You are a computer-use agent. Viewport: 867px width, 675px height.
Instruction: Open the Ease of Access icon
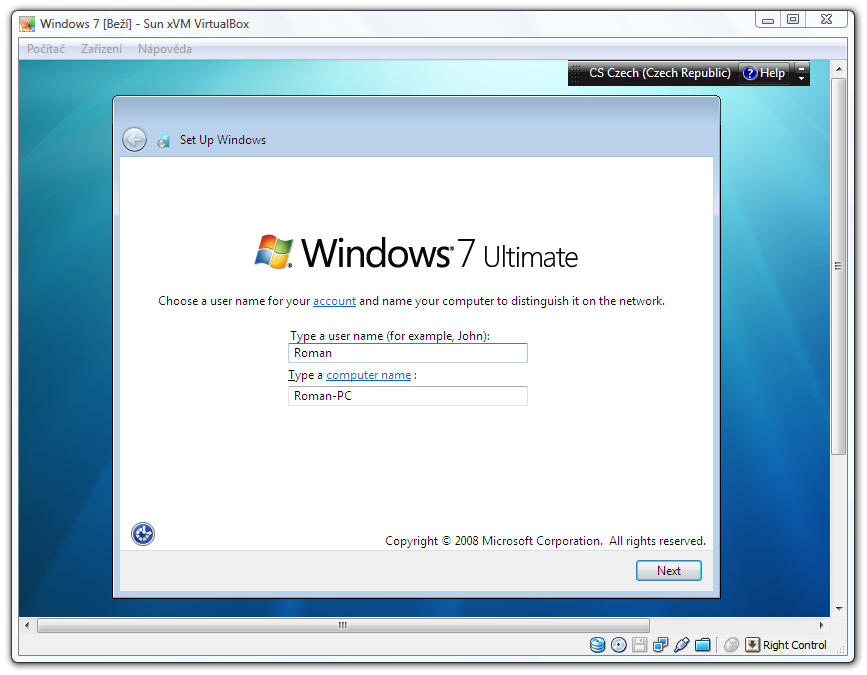pos(143,534)
